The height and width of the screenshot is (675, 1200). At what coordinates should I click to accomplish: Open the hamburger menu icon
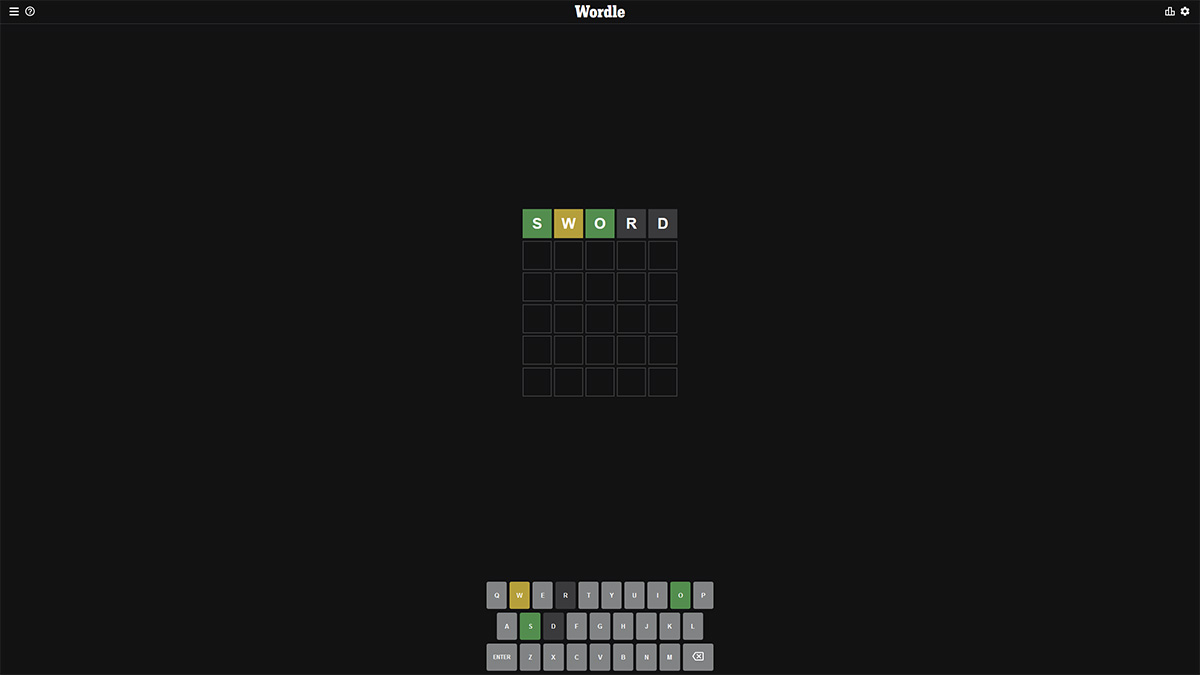pos(14,12)
